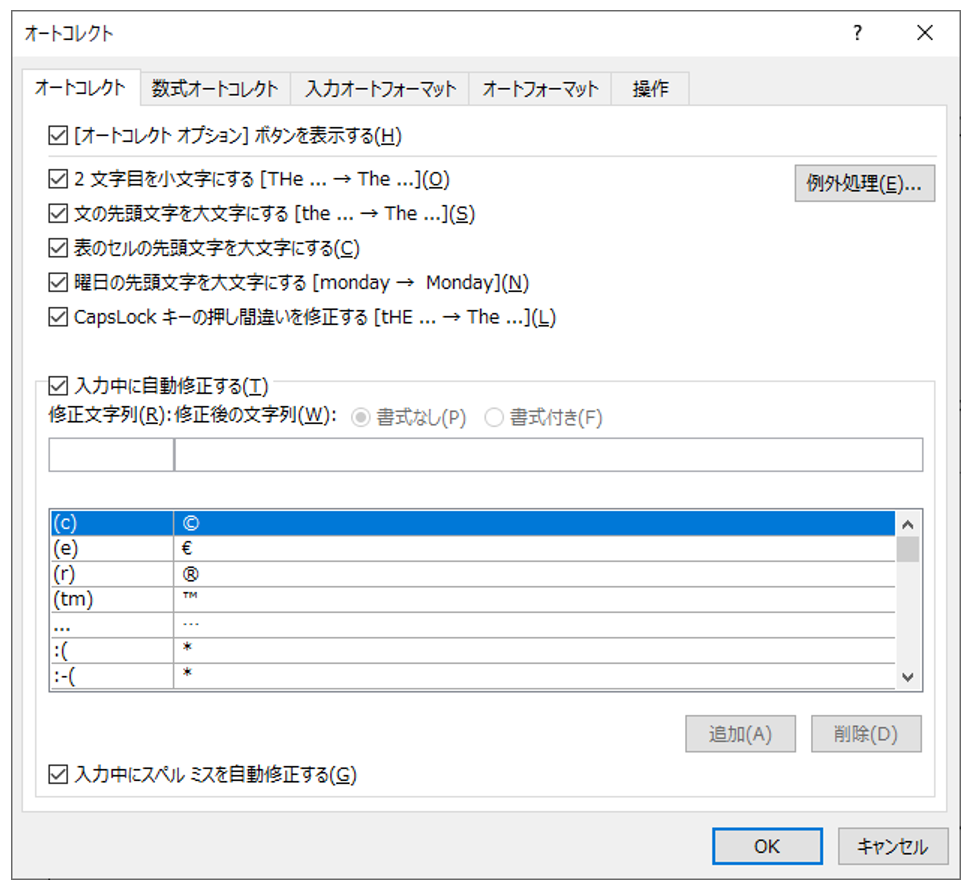Screen dimensions: 974x895
Task: Click the 修正文字列 input field
Action: 111,455
